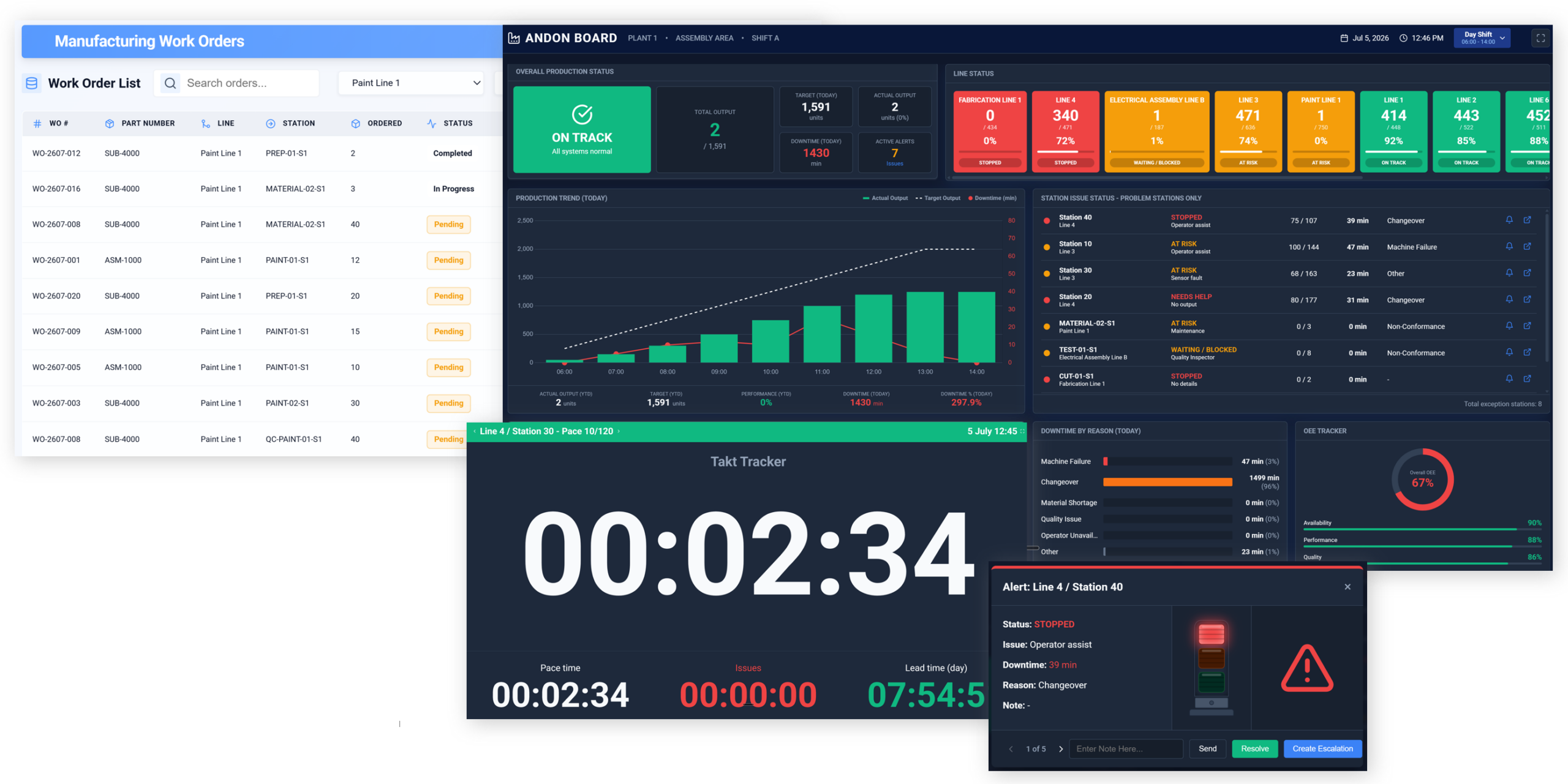Click the ON TRACK checkmark status icon

582,114
